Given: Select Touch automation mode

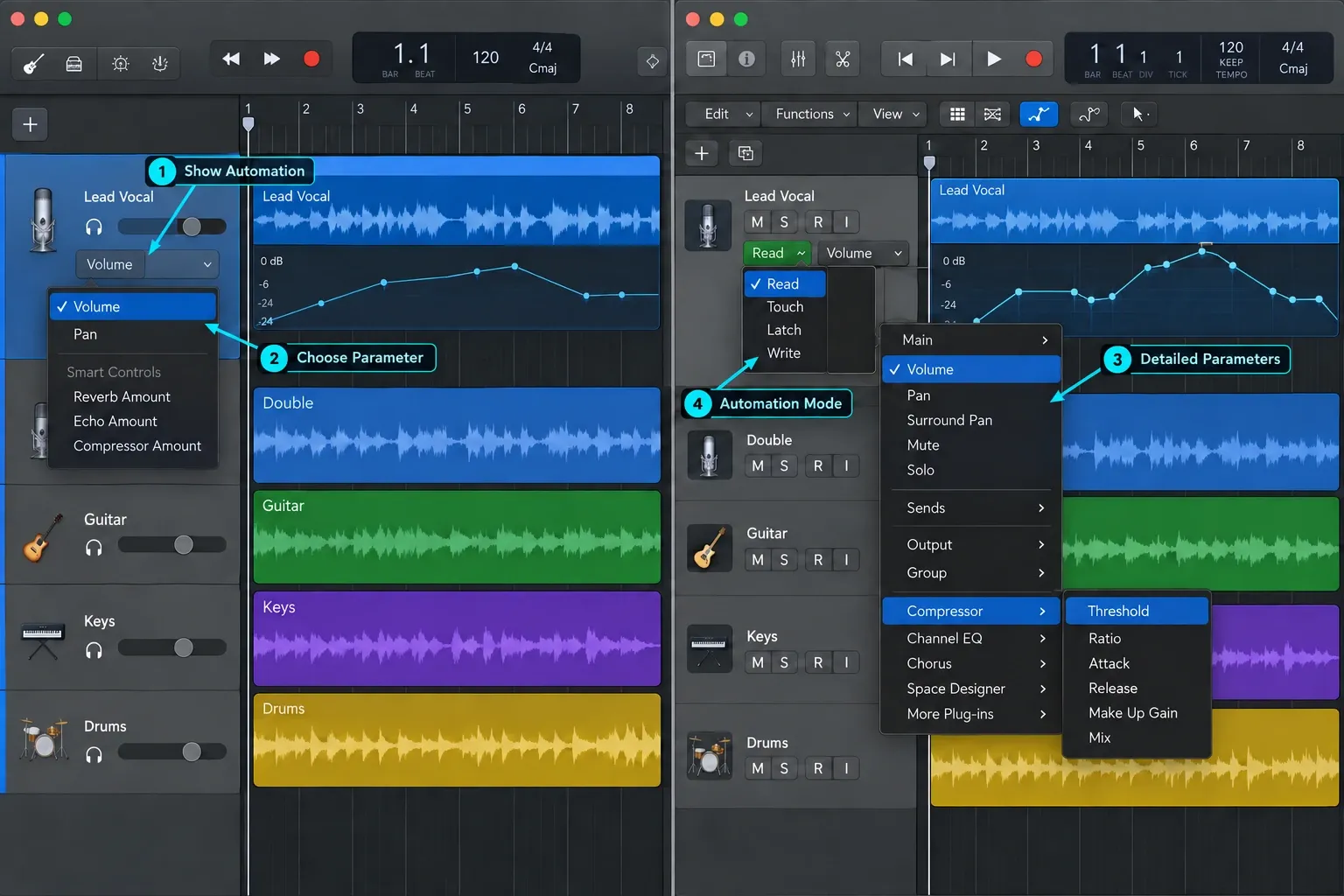Looking at the screenshot, I should (x=785, y=307).
